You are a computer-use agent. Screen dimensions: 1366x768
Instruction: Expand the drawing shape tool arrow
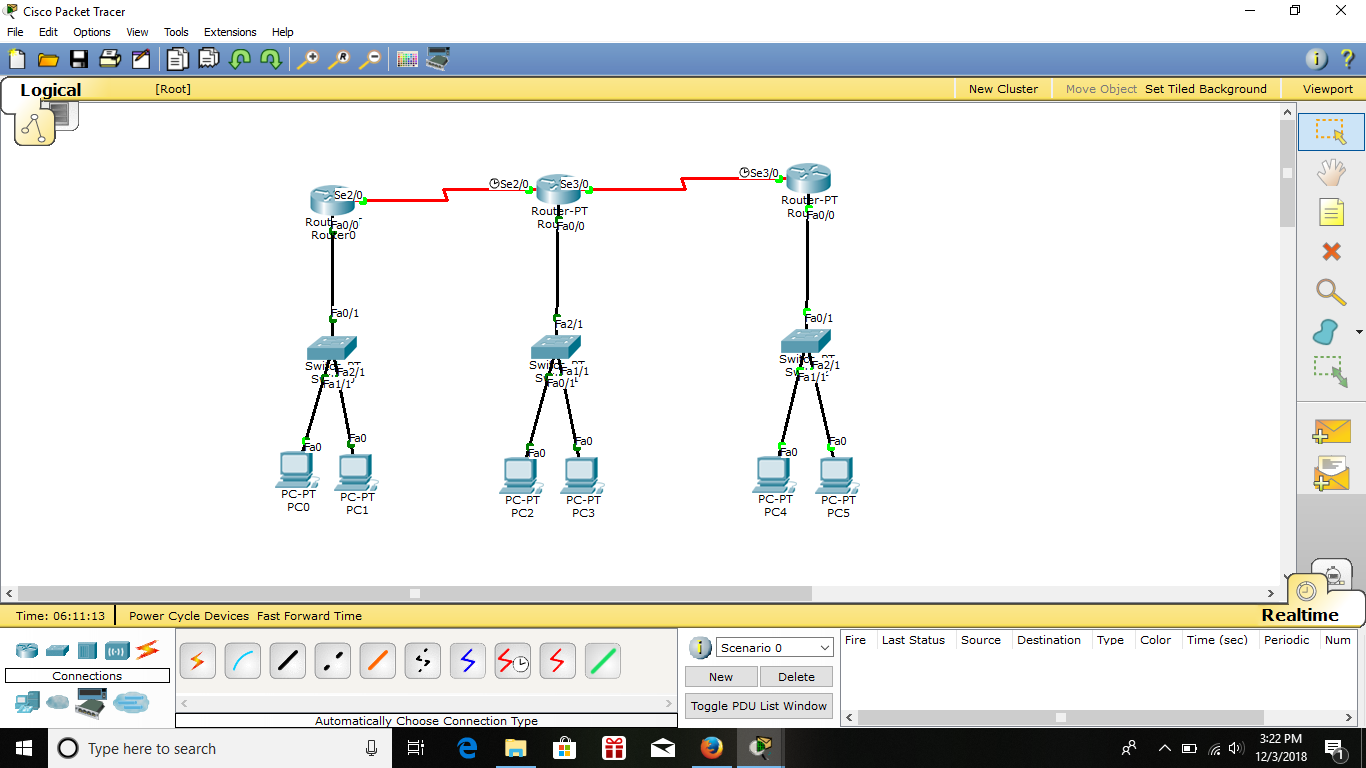click(1357, 331)
